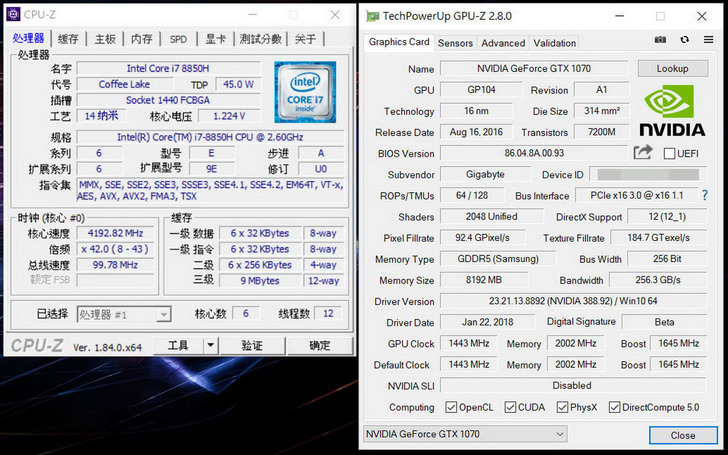The height and width of the screenshot is (455, 728).
Task: Open the 处理器 #1 selection dropdown
Action: [126, 313]
